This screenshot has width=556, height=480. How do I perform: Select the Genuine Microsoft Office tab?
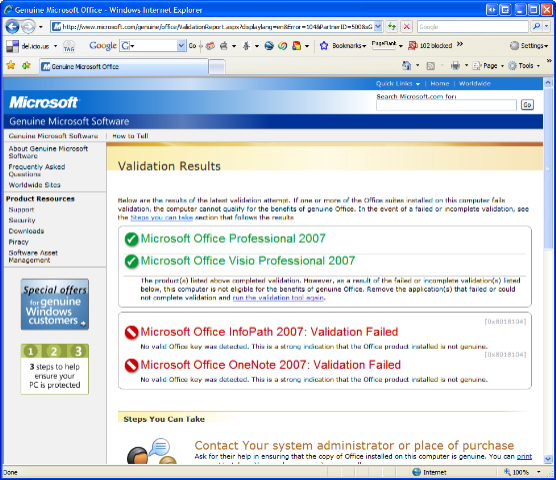point(123,66)
